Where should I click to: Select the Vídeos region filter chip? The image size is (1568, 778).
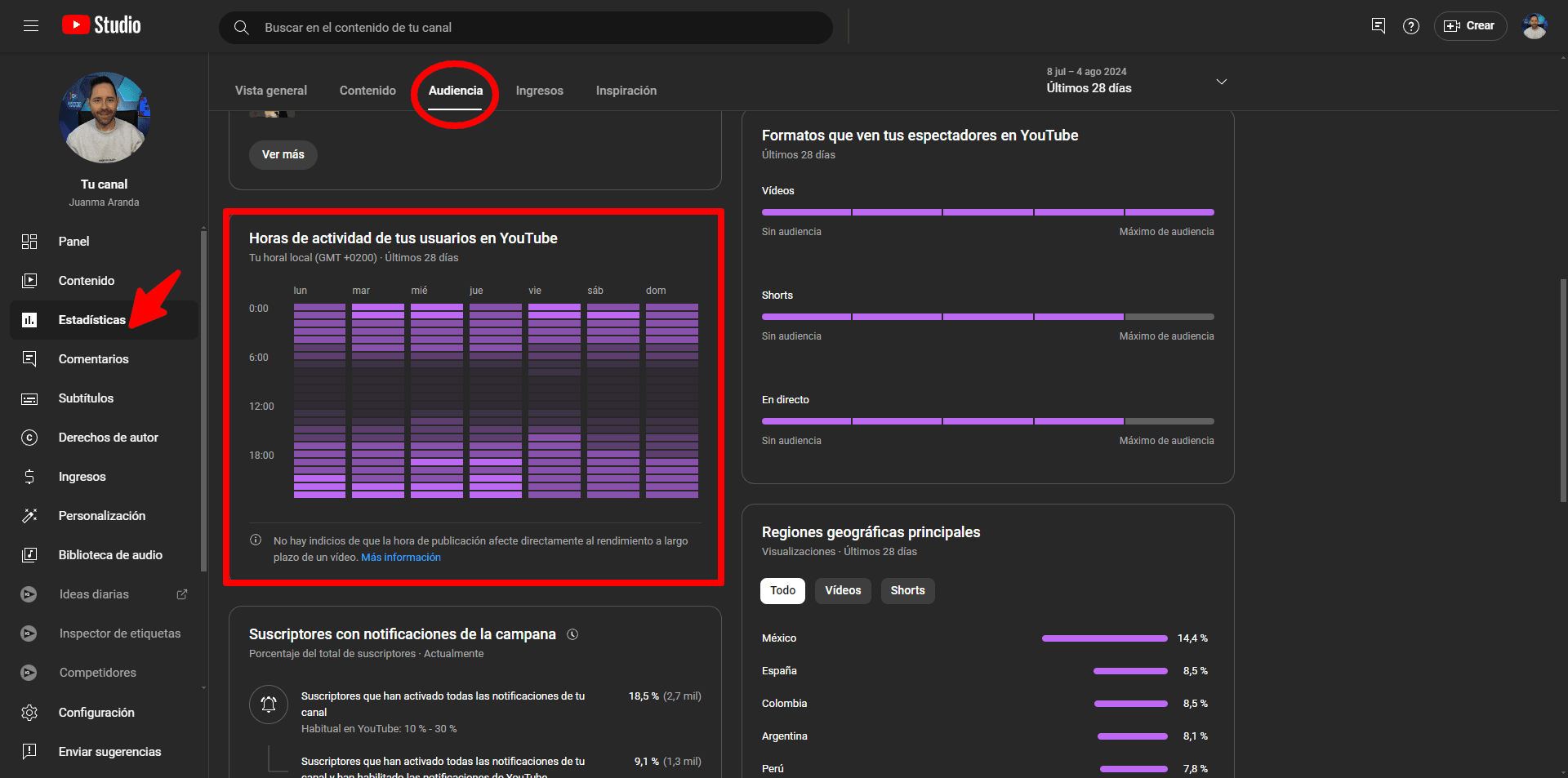click(x=843, y=591)
